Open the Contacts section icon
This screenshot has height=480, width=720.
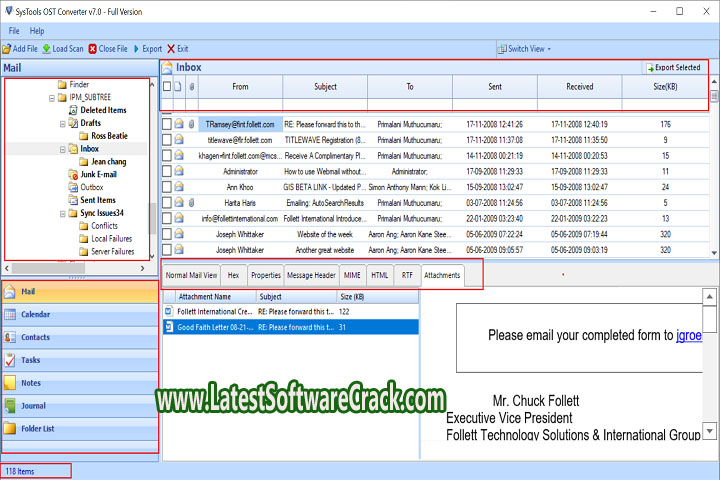click(x=10, y=338)
